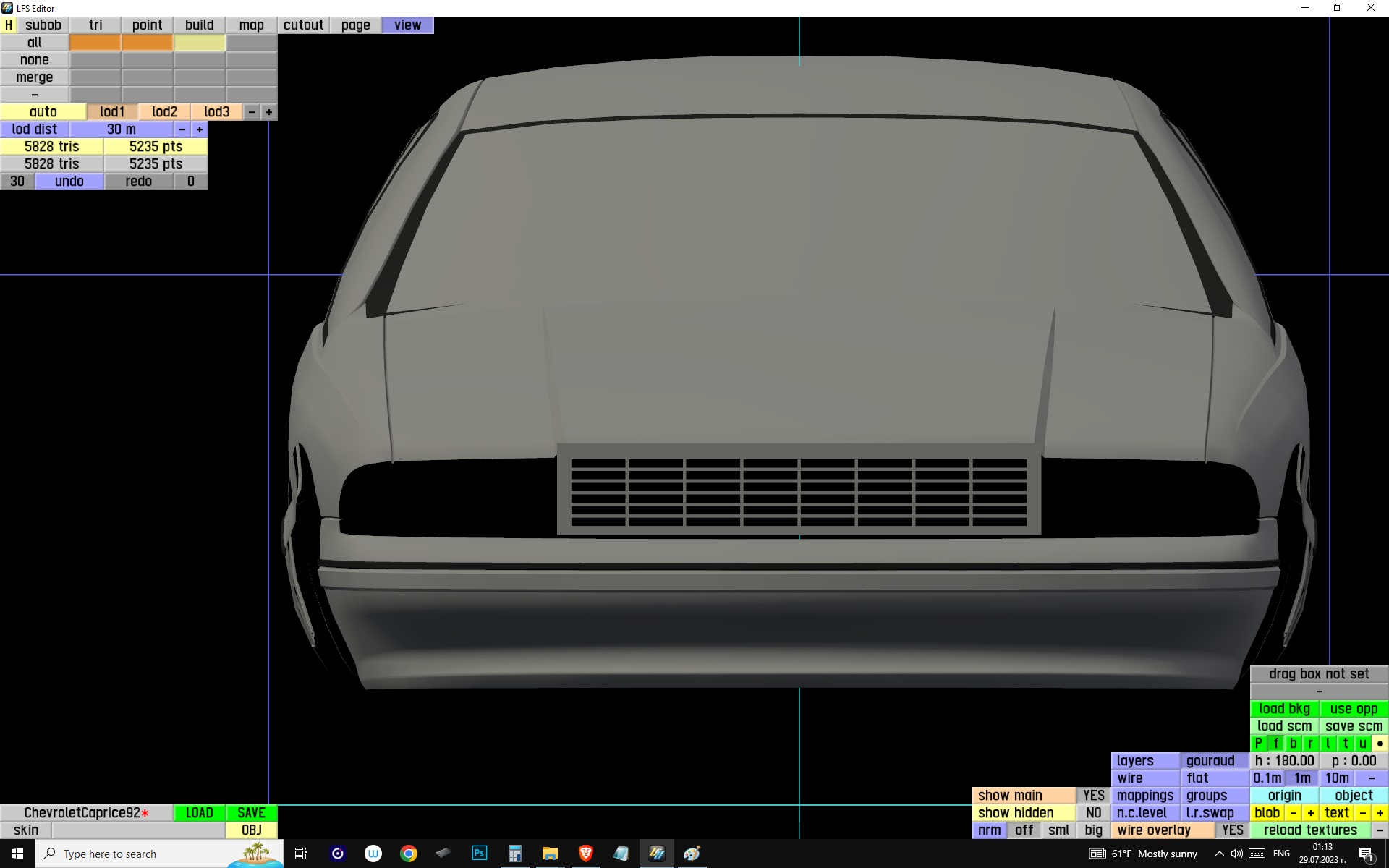Increase lod dist with plus button
Screen dimensions: 1389x868
[x=200, y=129]
